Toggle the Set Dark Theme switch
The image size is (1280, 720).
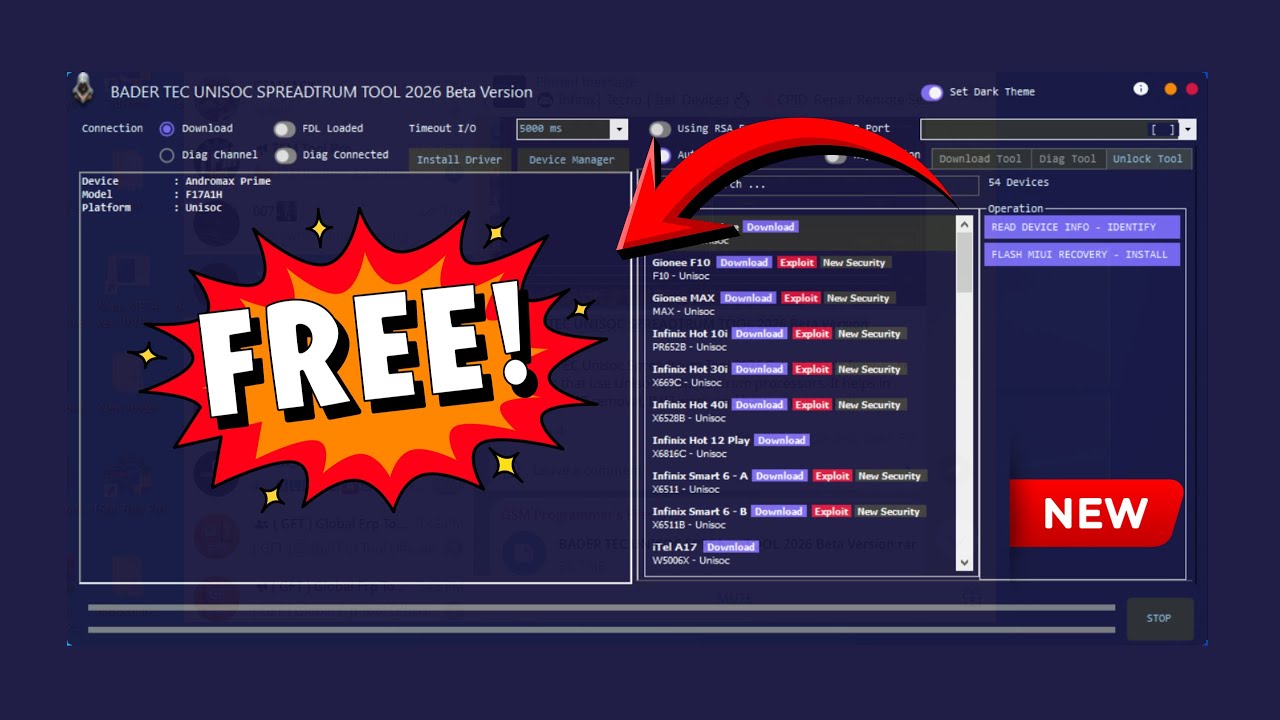932,92
